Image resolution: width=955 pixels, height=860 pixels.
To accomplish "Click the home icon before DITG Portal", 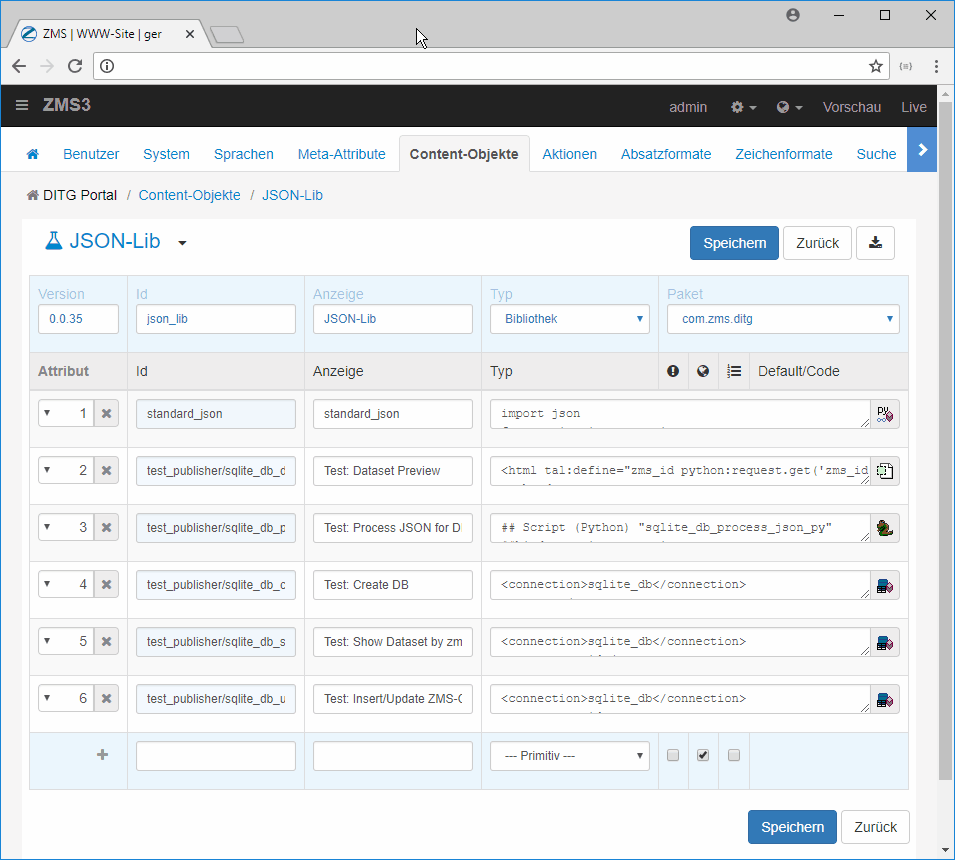I will [x=32, y=196].
